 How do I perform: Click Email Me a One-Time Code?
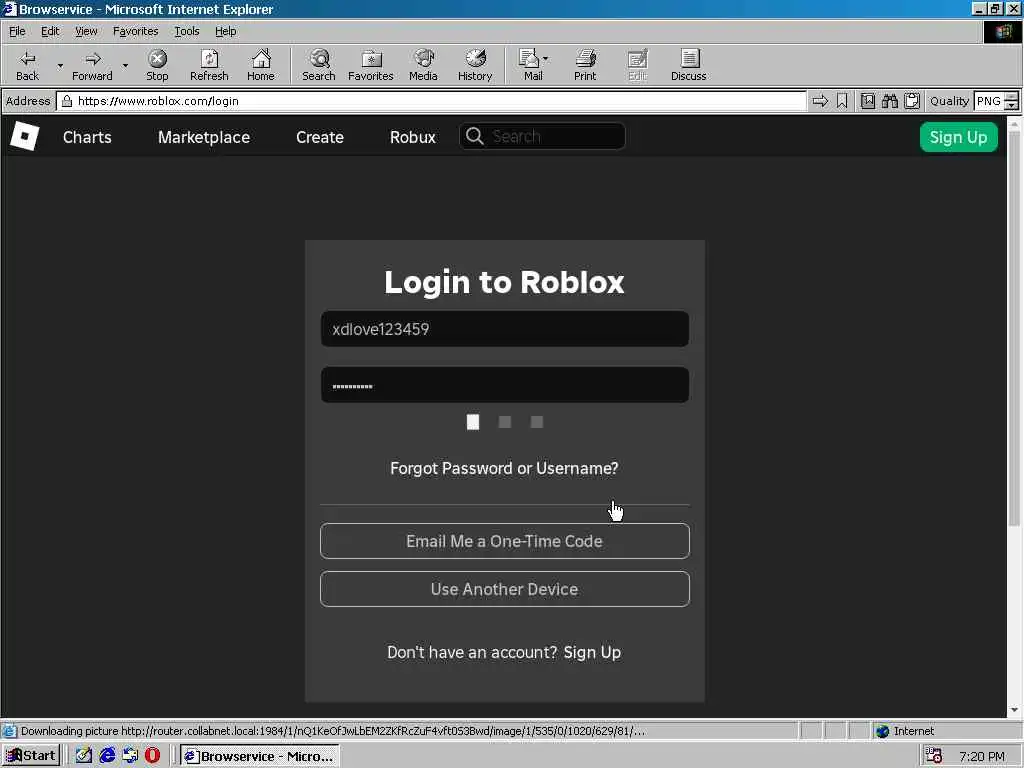(505, 541)
